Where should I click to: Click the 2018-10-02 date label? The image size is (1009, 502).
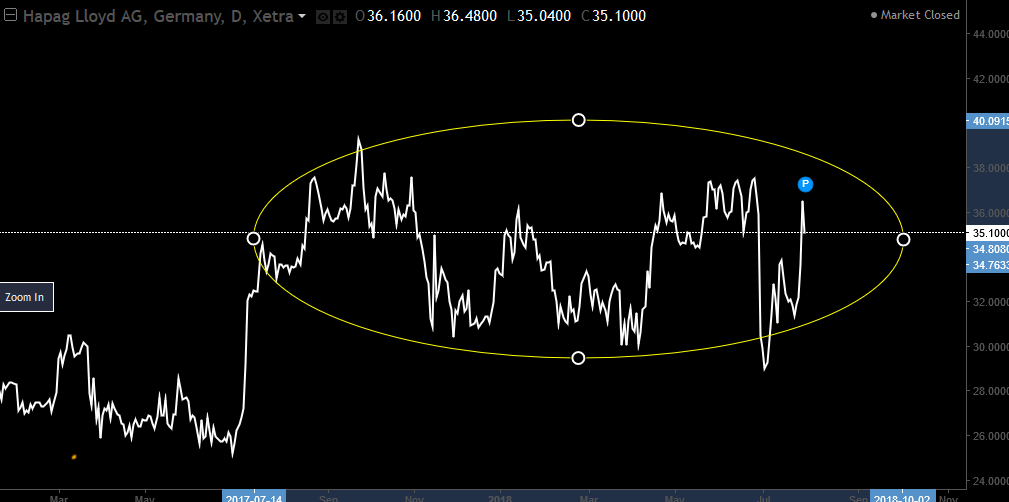903,496
